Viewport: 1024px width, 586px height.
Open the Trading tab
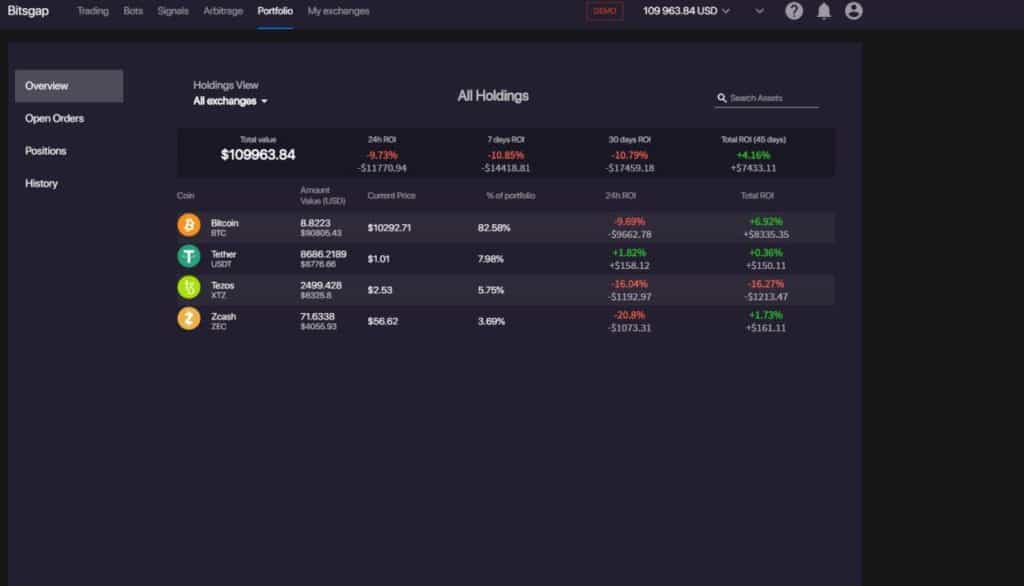click(x=93, y=11)
